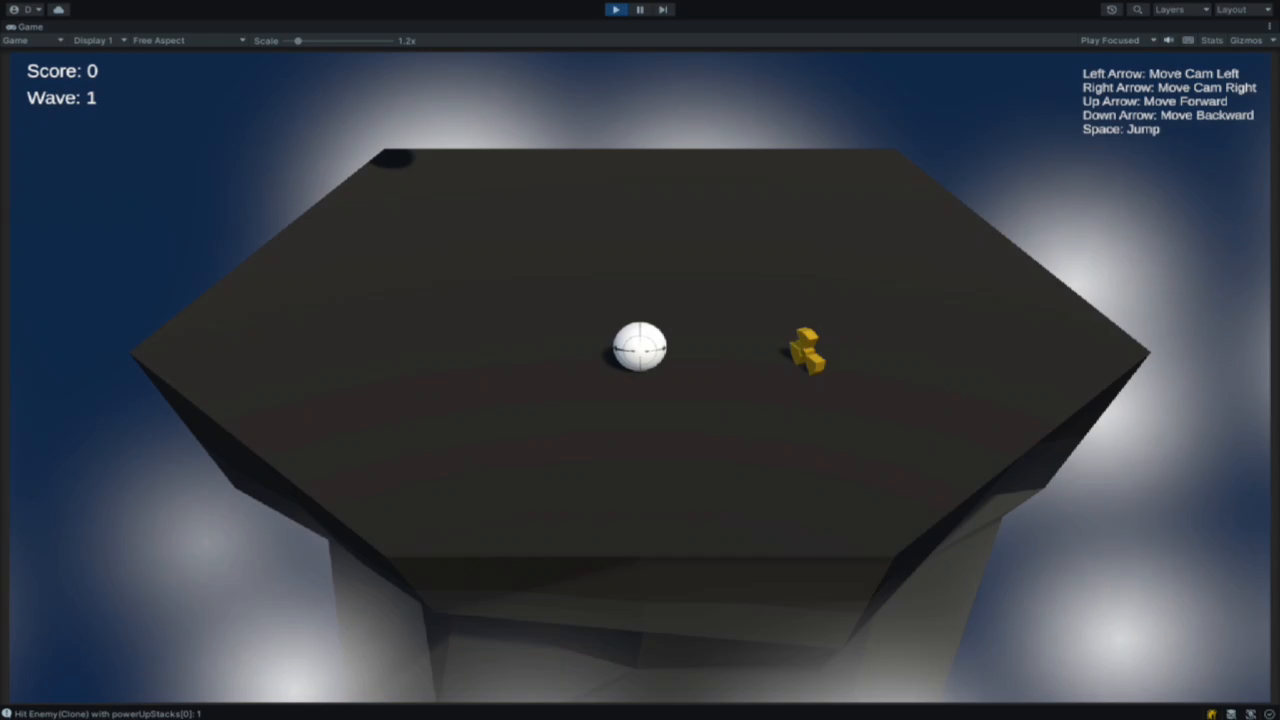Click the 'Right Arrow: Move Cam Right' text
Screen dimensions: 1280x720
[x=1169, y=87]
